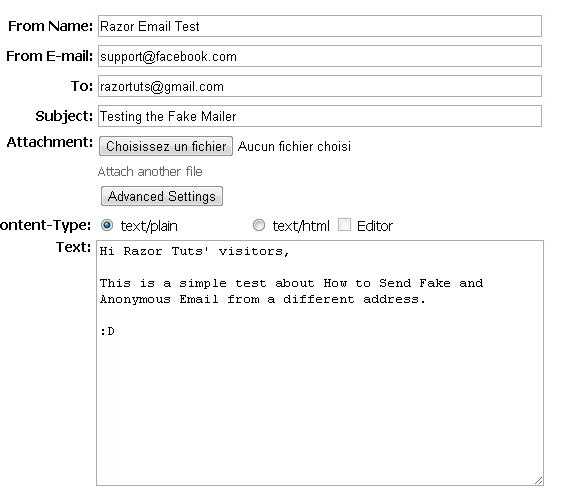Image resolution: width=586 pixels, height=492 pixels.
Task: Click the 'Hi Razor Tuts' visitors,' line
Action: 194,251
